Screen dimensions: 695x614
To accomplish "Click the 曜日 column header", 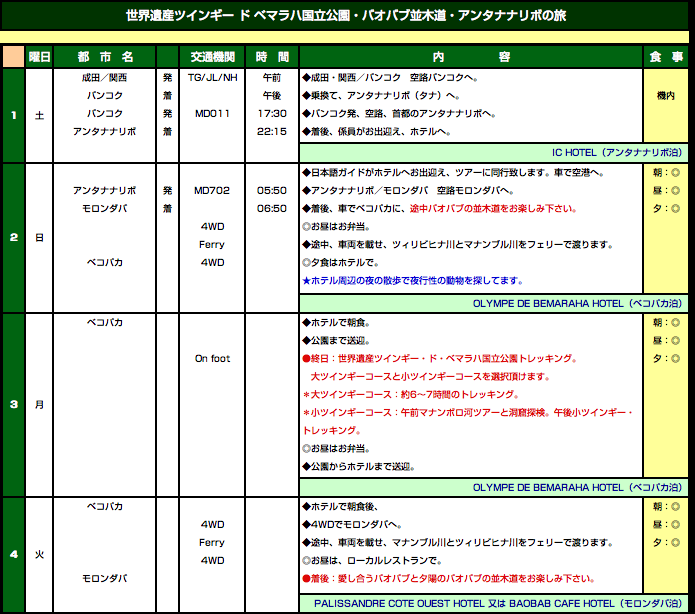I will 39,57.
